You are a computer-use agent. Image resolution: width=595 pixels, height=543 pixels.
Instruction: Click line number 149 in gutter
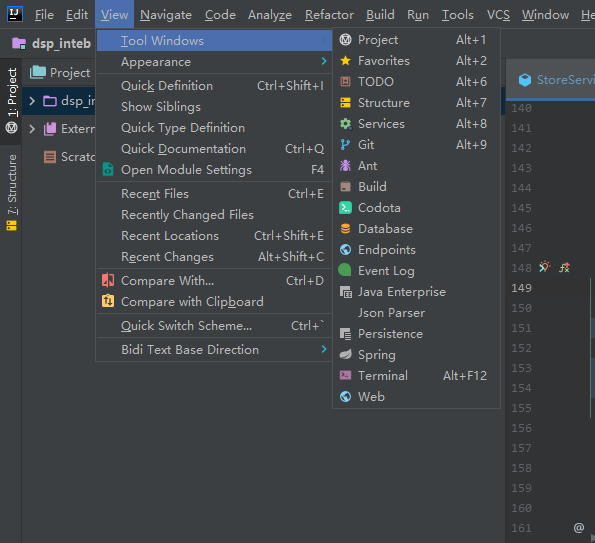(521, 288)
